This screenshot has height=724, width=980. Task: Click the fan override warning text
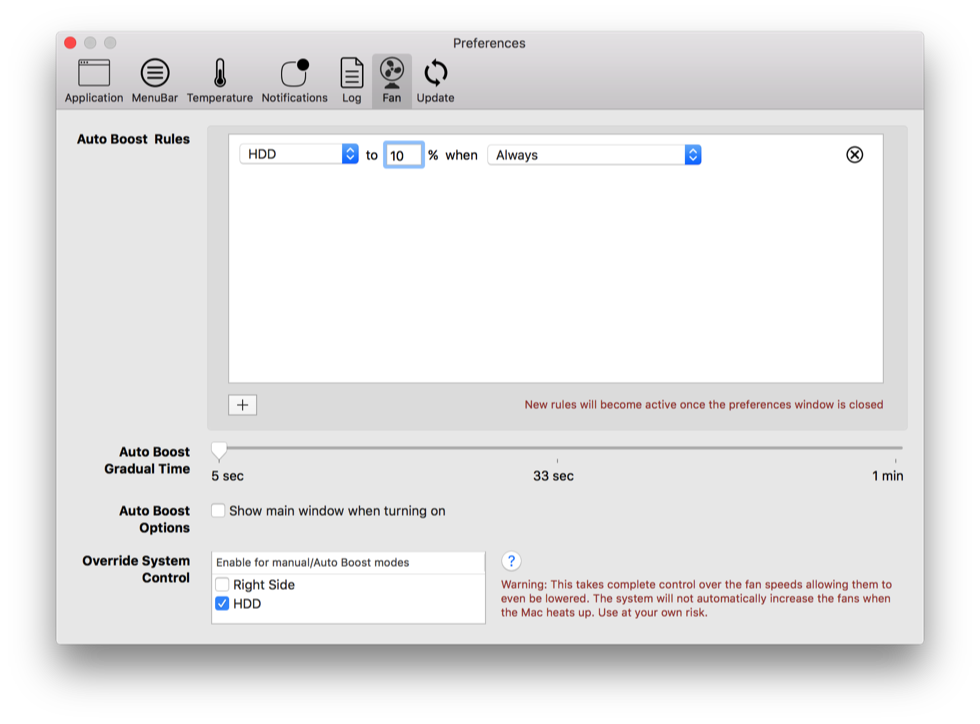click(696, 598)
